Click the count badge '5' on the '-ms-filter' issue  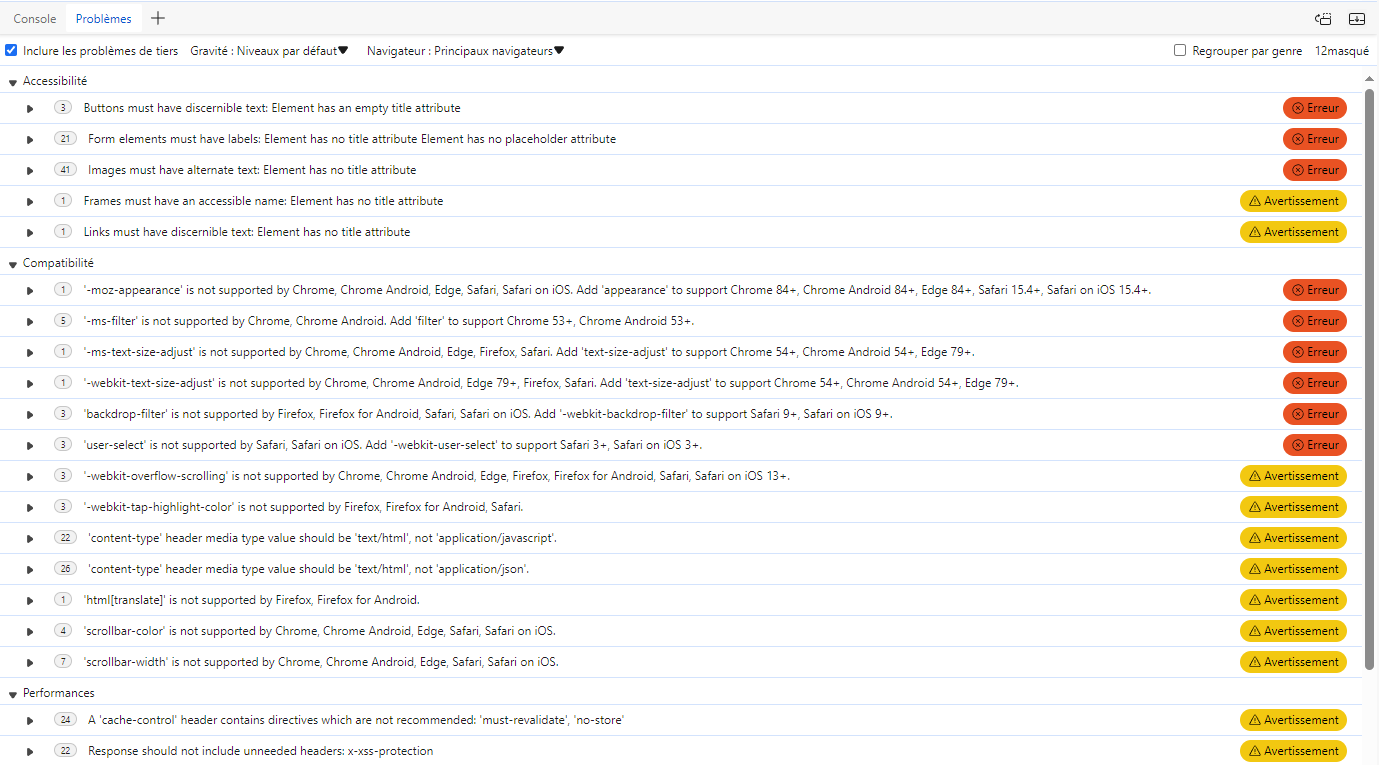tap(63, 321)
